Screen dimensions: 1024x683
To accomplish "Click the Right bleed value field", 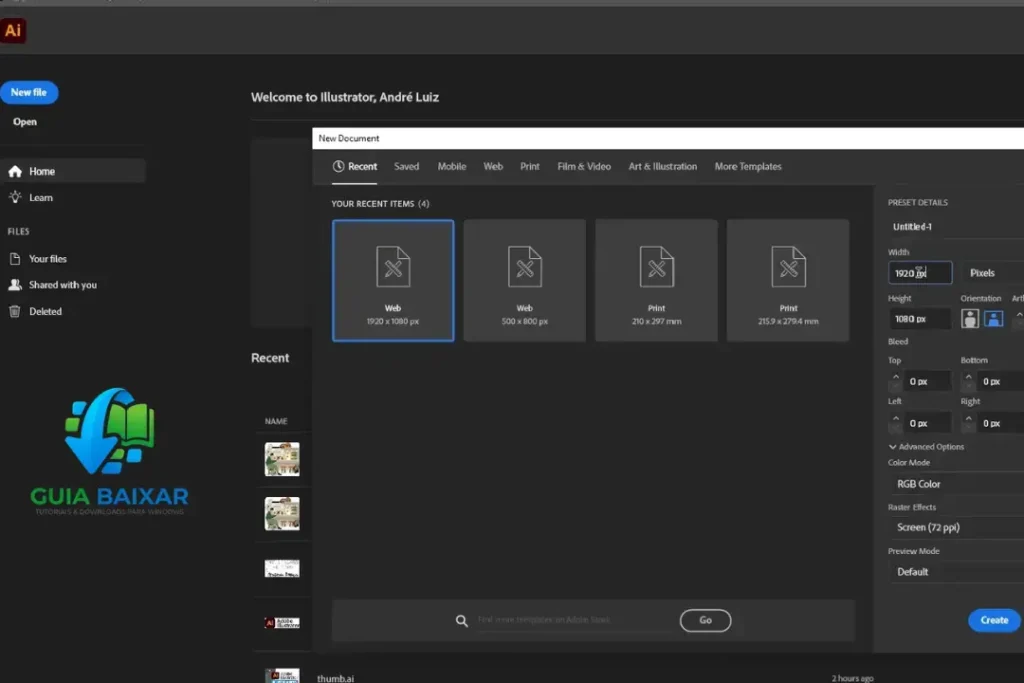I will click(1000, 423).
